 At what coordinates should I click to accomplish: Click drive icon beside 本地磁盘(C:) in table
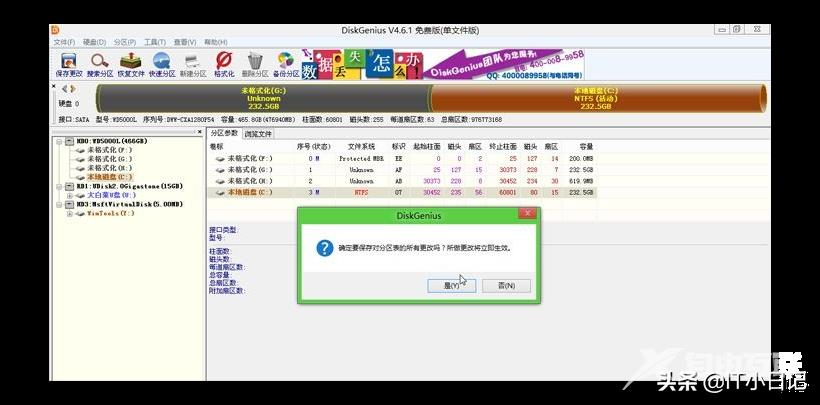click(221, 193)
